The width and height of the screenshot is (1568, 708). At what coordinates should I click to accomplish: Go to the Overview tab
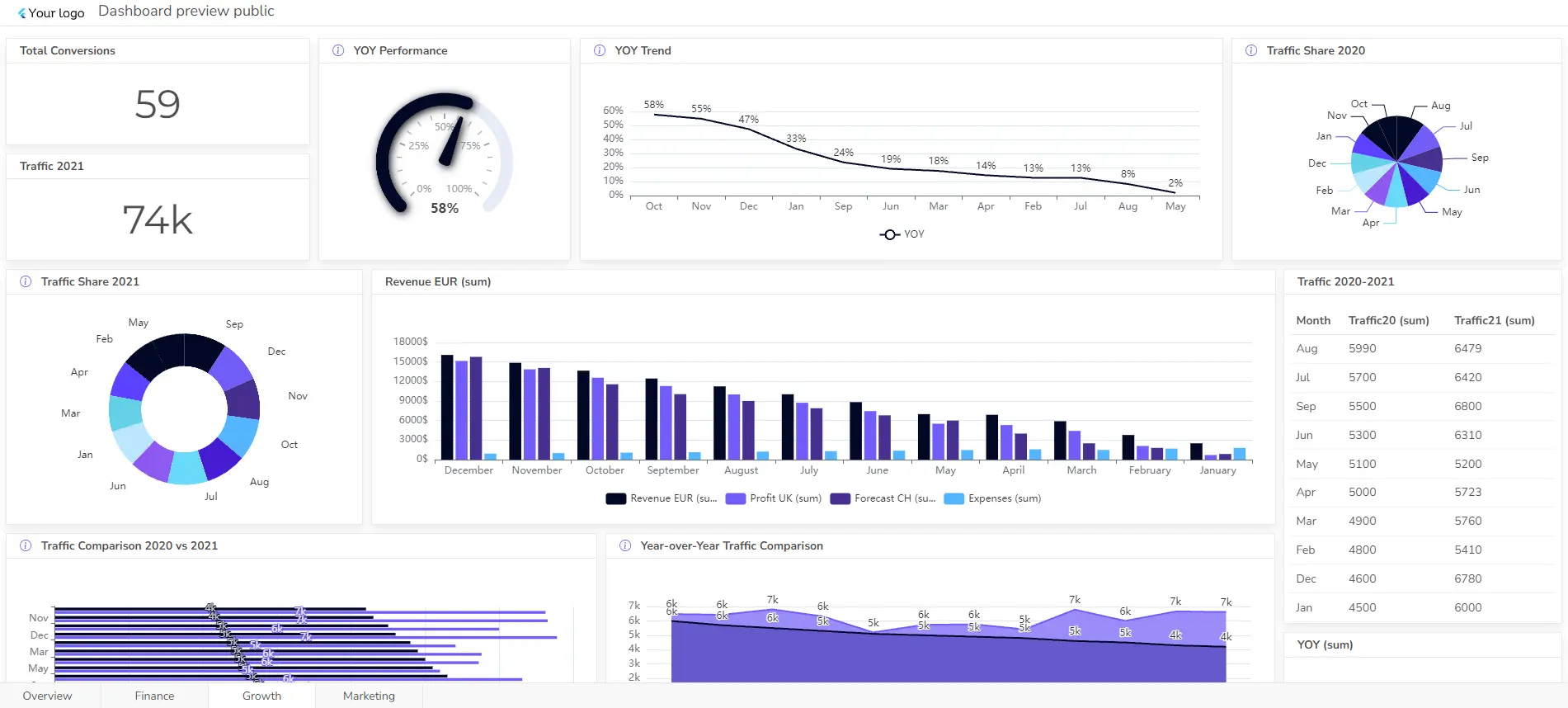click(x=47, y=696)
